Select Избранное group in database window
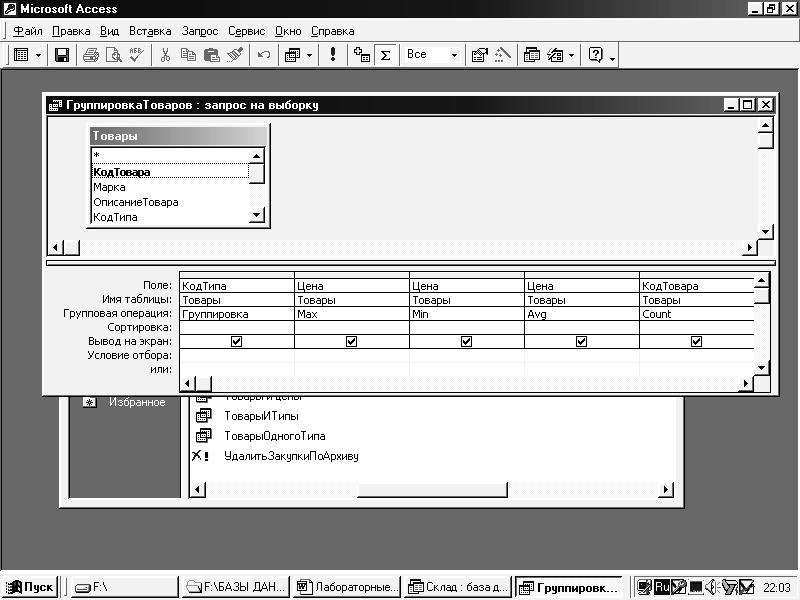This screenshot has width=800, height=600. (x=137, y=403)
